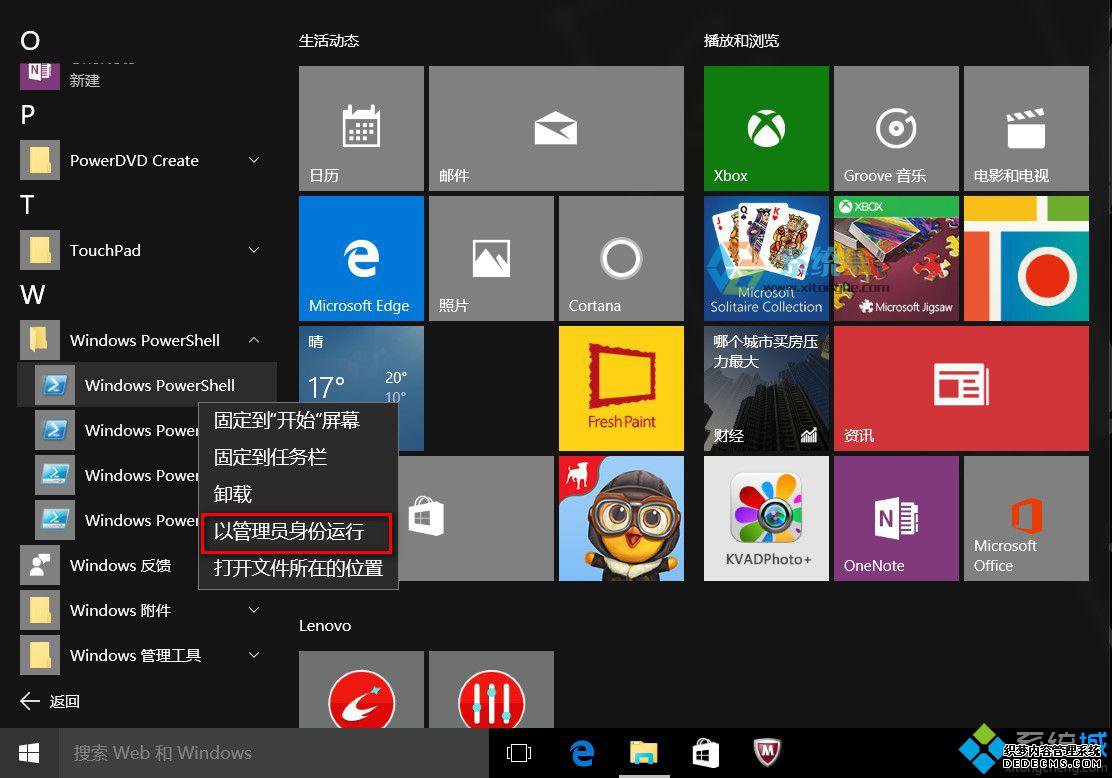Open the Microsoft Office tile
Screen dimensions: 1112x778
(1026, 518)
